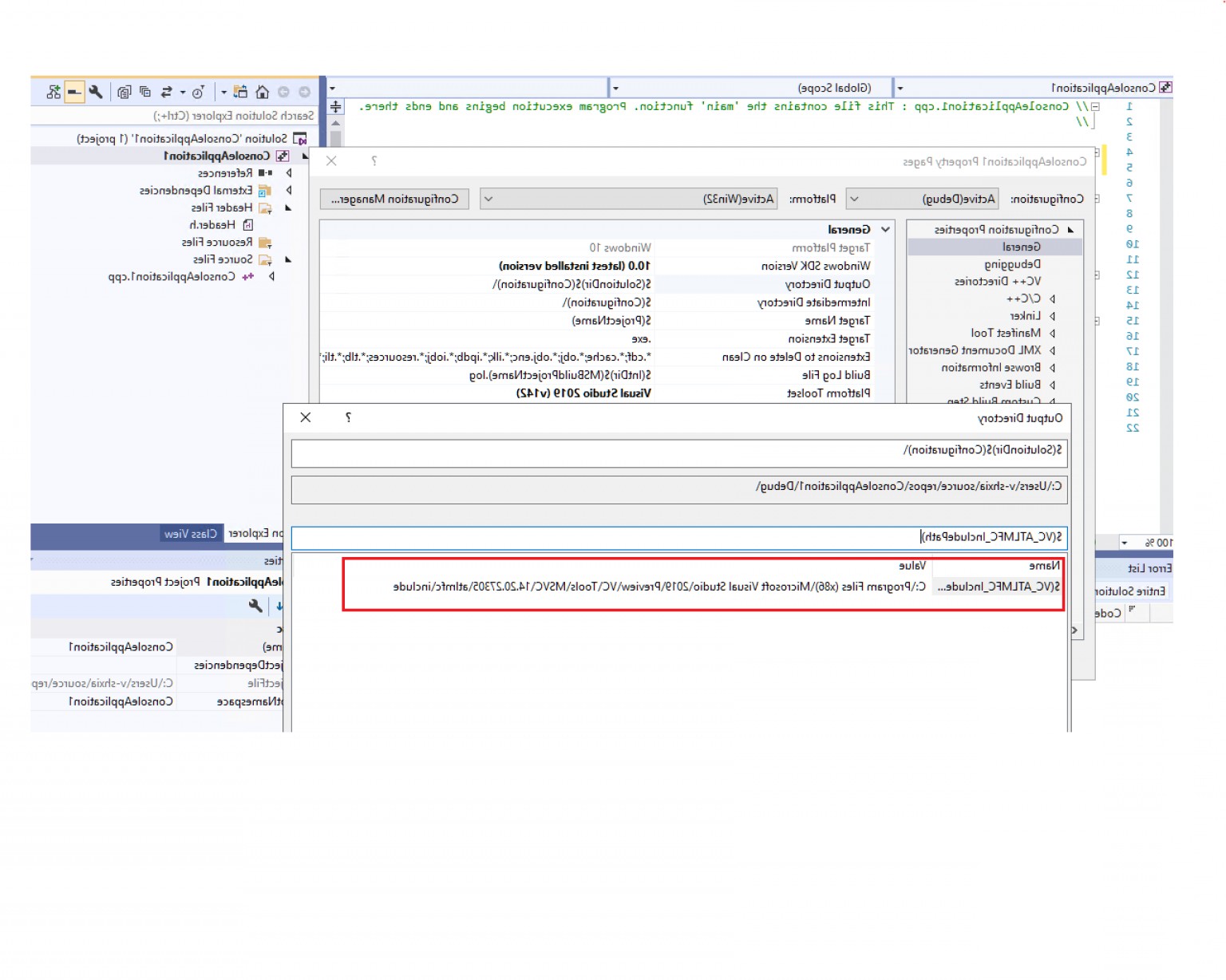Open the Configuration Manager button
The height and width of the screenshot is (980, 1226).
point(394,199)
